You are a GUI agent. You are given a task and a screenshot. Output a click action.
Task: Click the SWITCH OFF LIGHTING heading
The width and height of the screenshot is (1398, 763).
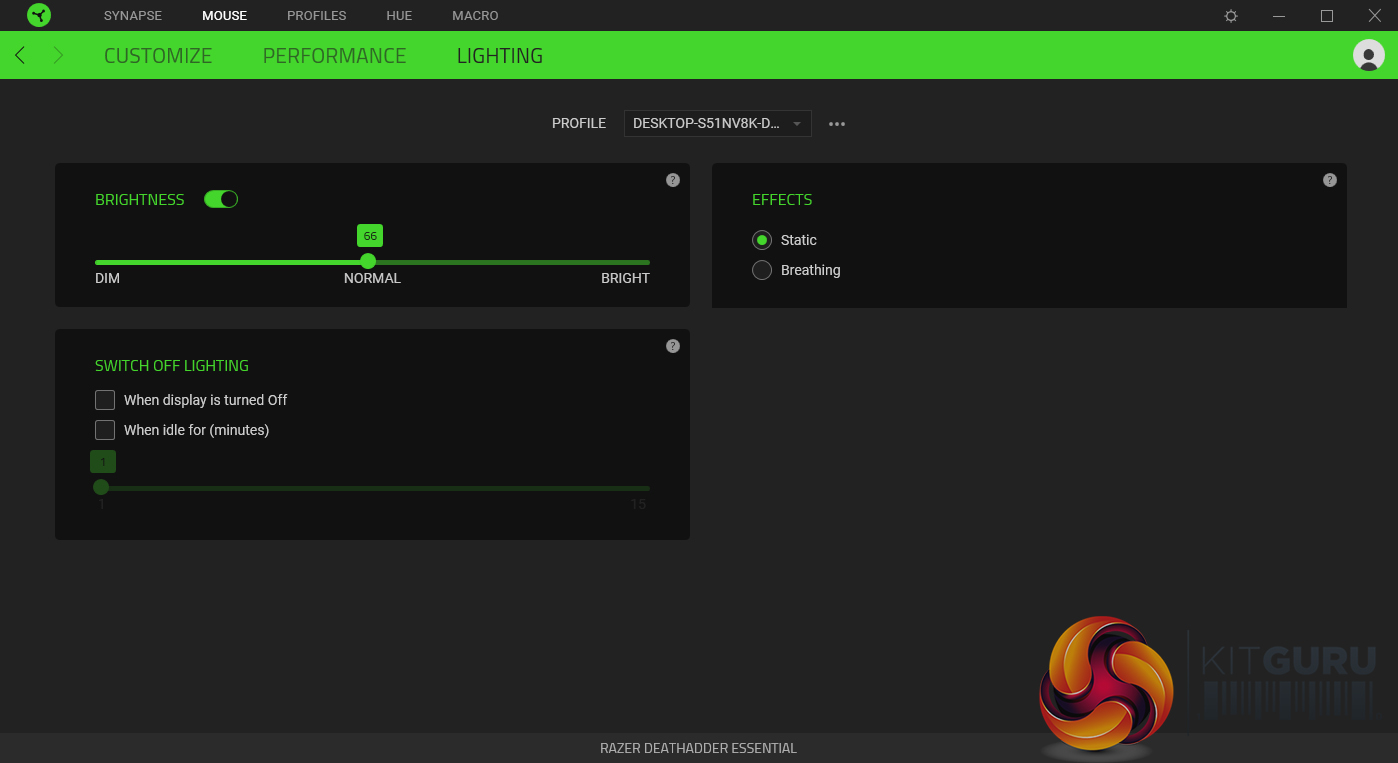172,366
